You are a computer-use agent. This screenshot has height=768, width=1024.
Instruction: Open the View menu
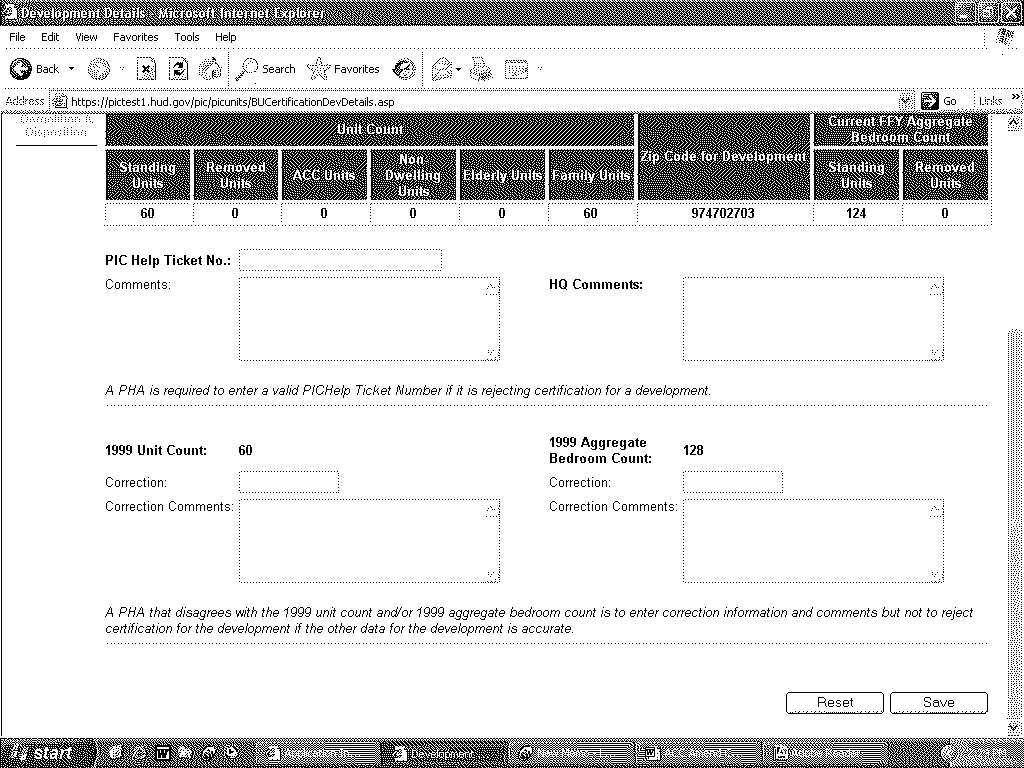87,37
